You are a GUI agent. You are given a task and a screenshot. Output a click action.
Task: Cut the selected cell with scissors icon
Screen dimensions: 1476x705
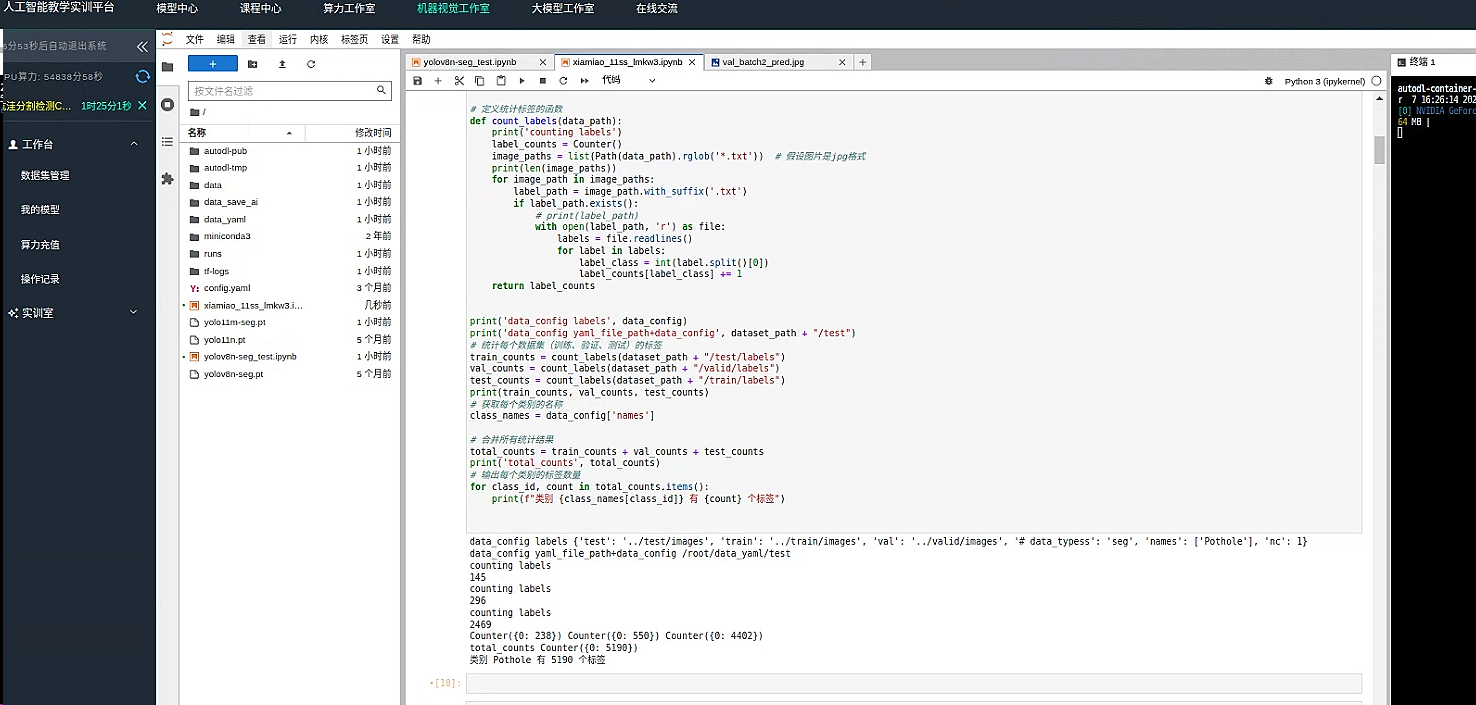459,80
